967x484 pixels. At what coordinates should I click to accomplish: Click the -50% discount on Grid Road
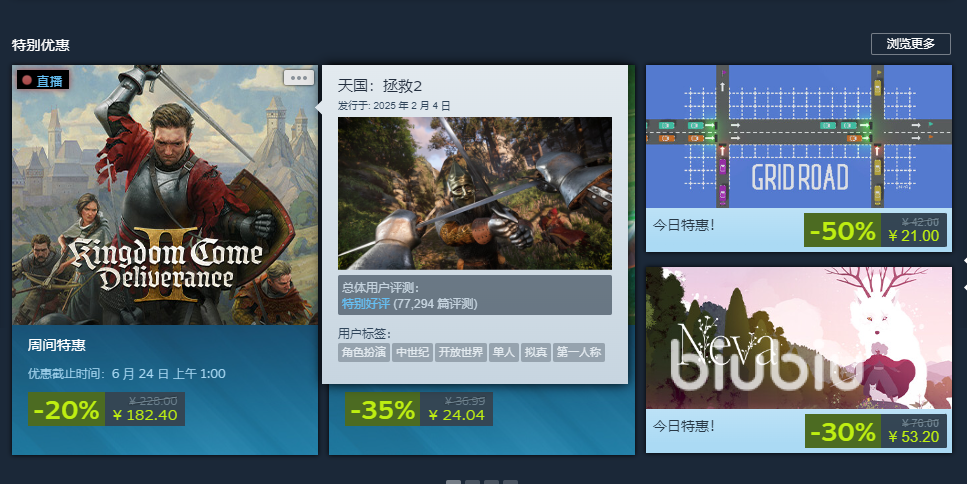[842, 230]
